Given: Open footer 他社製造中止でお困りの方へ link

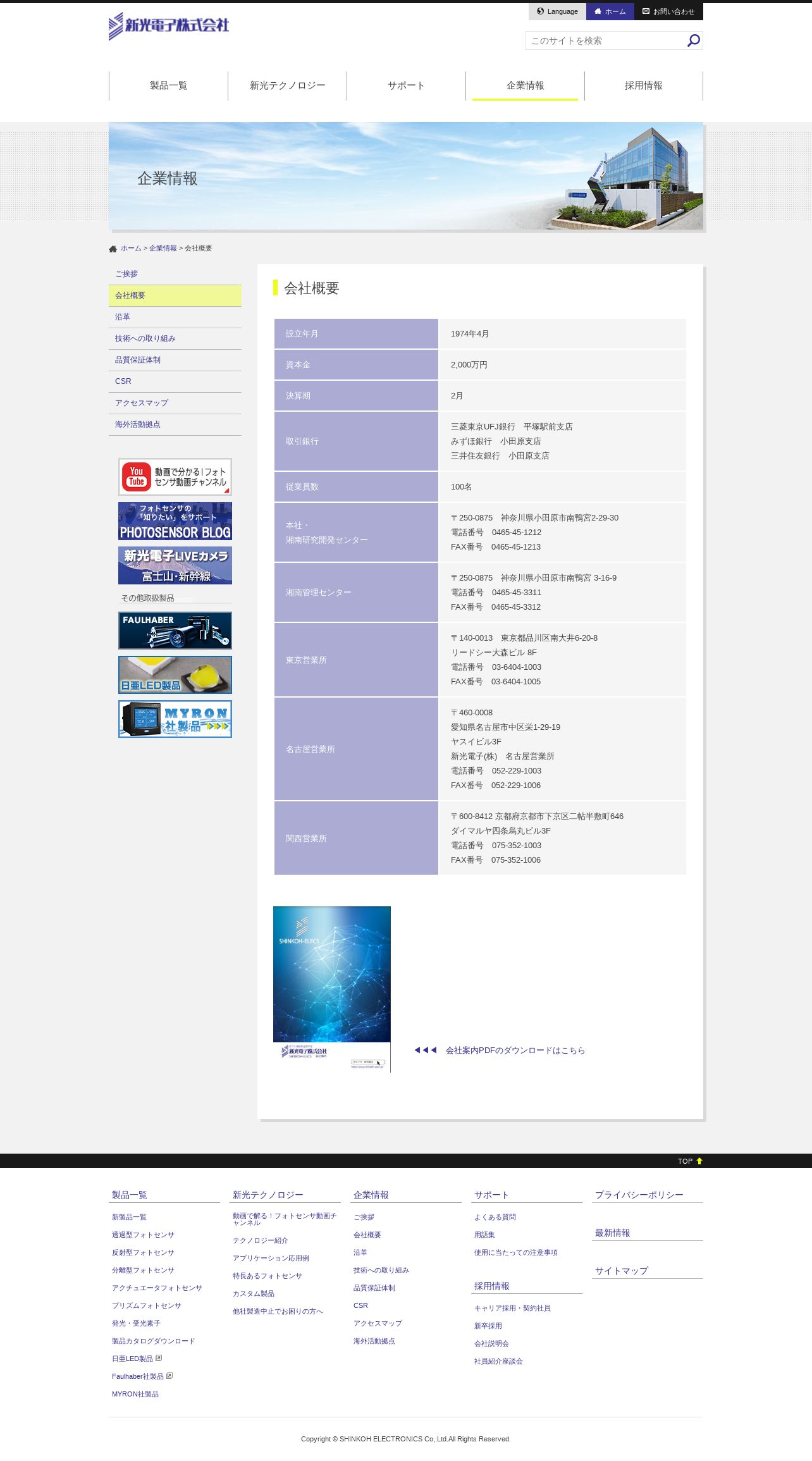Looking at the screenshot, I should tap(278, 1311).
